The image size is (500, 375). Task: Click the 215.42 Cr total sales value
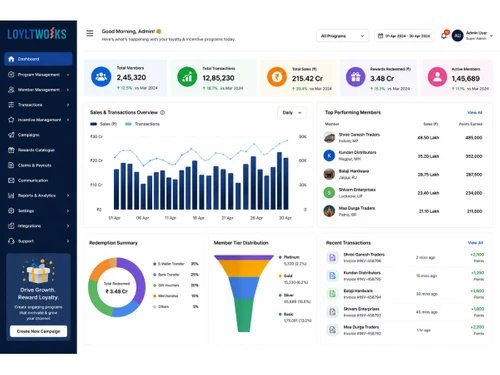pos(307,79)
